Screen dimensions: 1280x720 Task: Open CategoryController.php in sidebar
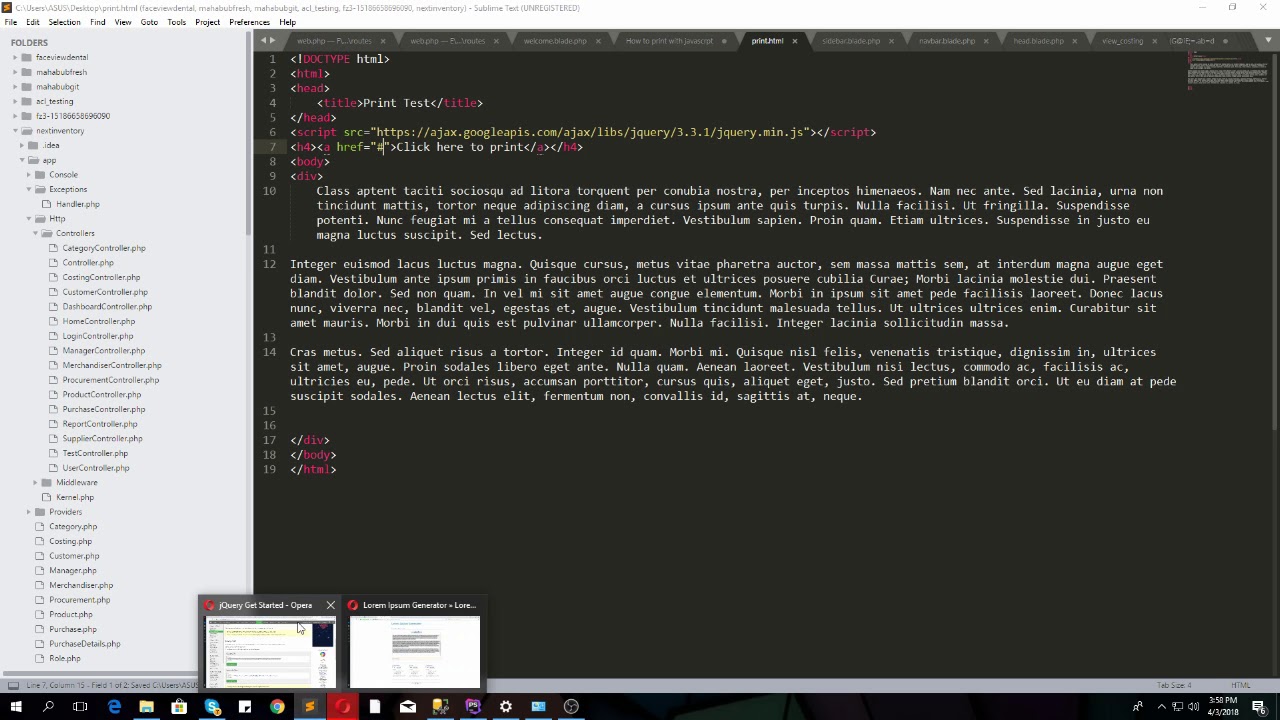tap(104, 248)
